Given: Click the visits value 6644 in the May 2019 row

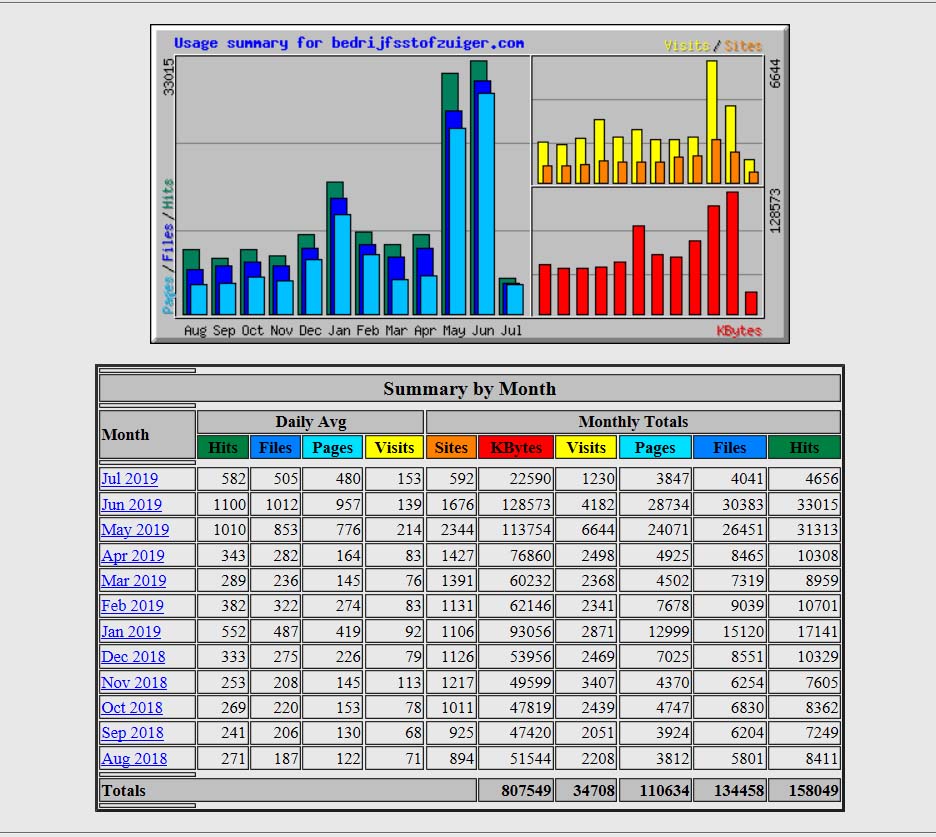Looking at the screenshot, I should tap(598, 530).
